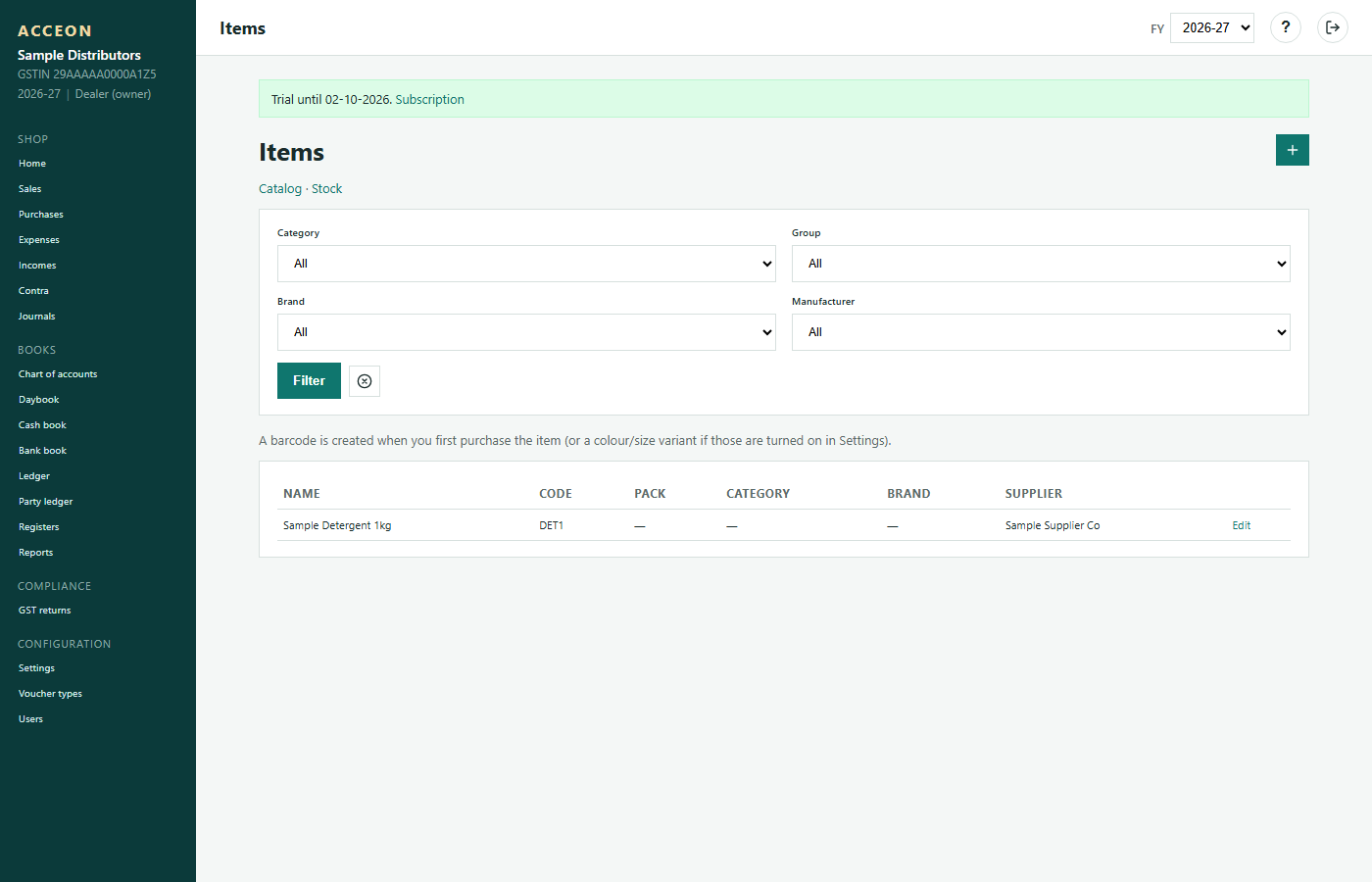Open Settings in sidebar
Screen dimensions: 1372x882
pos(36,668)
